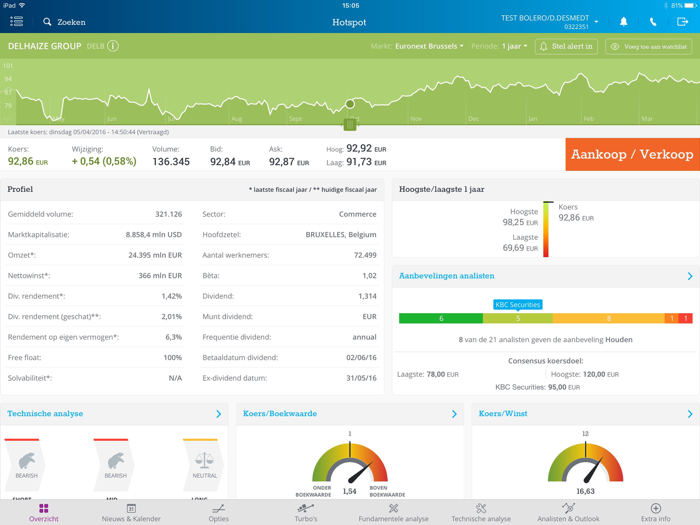This screenshot has height=525, width=700.
Task: Click the Bearish mid-term bear icon
Action: 116,461
